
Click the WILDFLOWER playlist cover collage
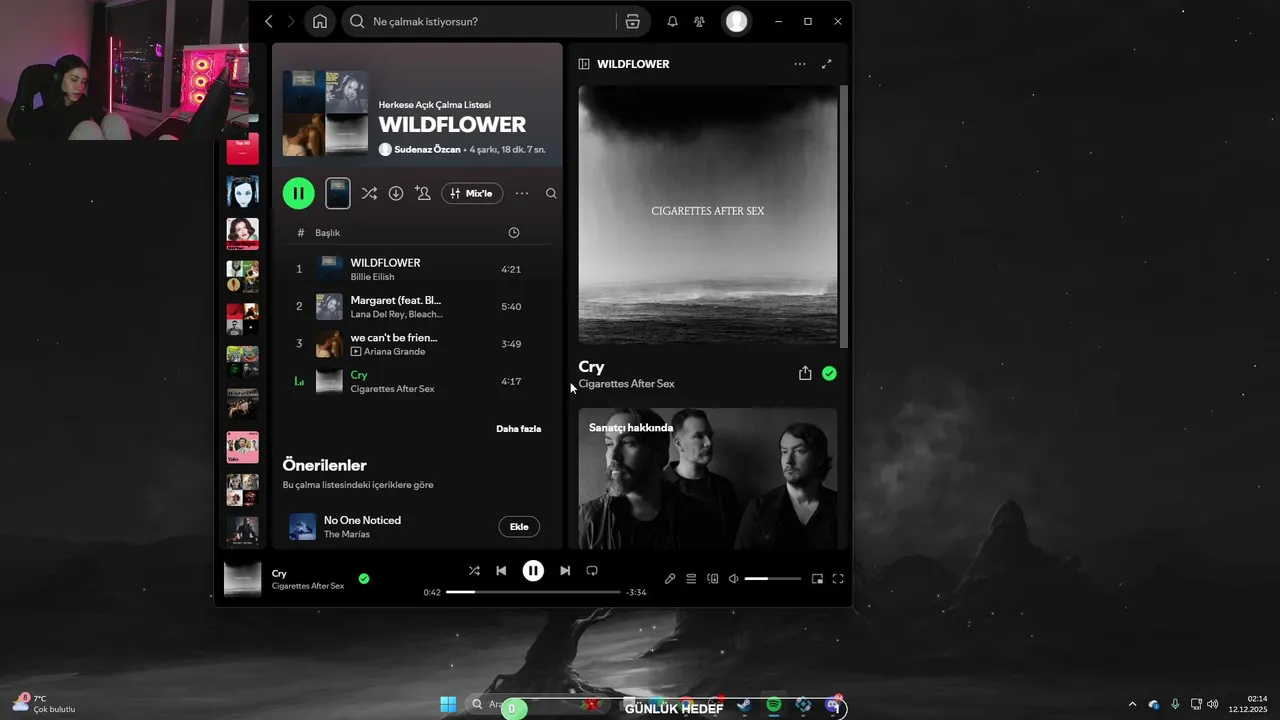(x=325, y=113)
